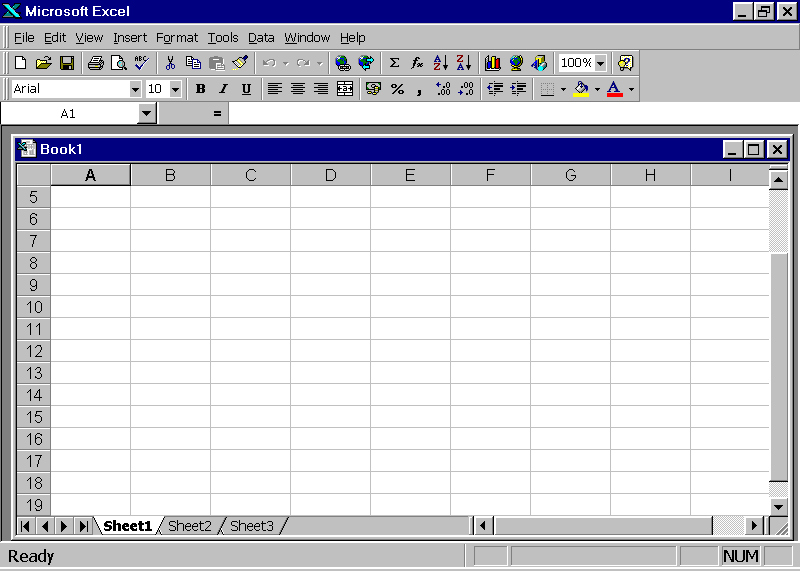Open the Format menu
This screenshot has height=571, width=800.
click(x=177, y=38)
